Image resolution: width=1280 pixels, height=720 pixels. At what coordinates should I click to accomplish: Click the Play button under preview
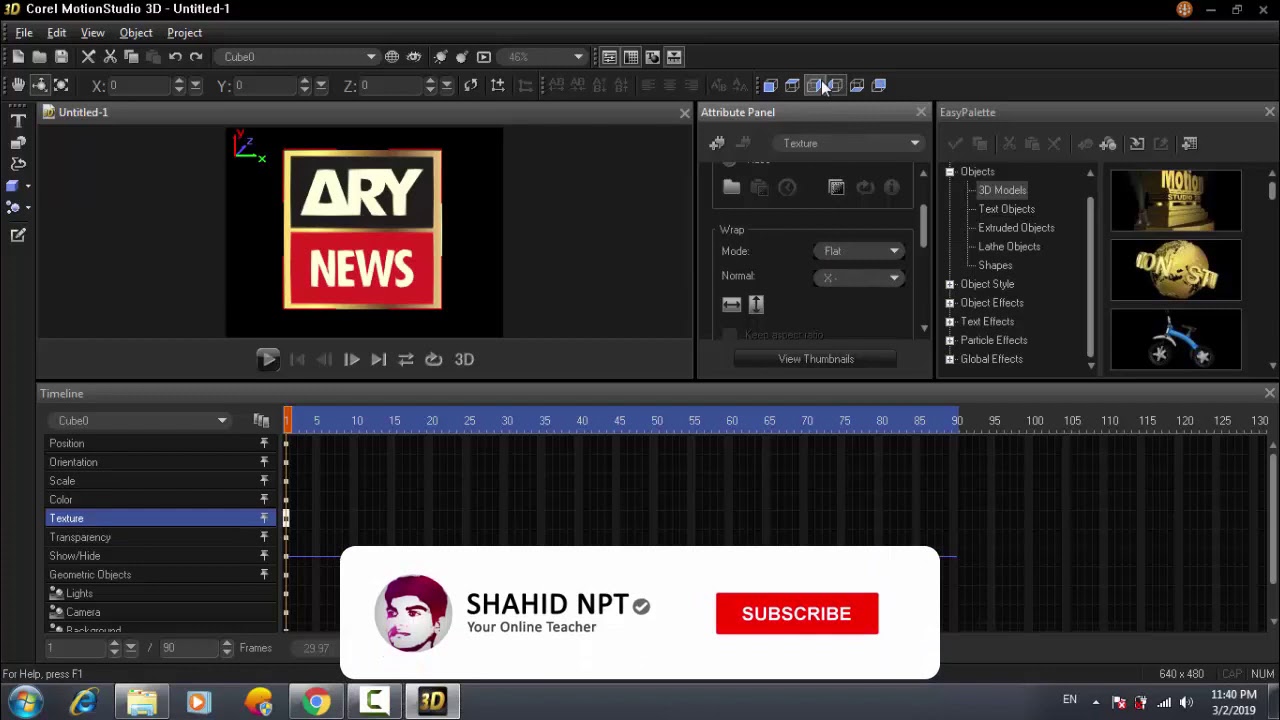point(267,360)
